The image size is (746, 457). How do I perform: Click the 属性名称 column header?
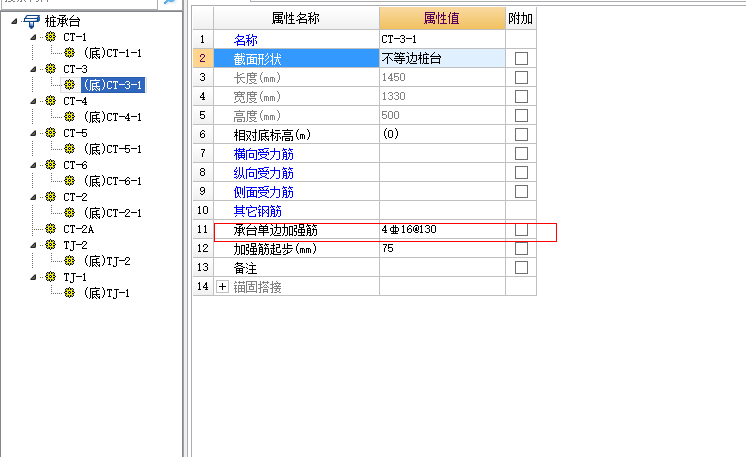pos(296,19)
